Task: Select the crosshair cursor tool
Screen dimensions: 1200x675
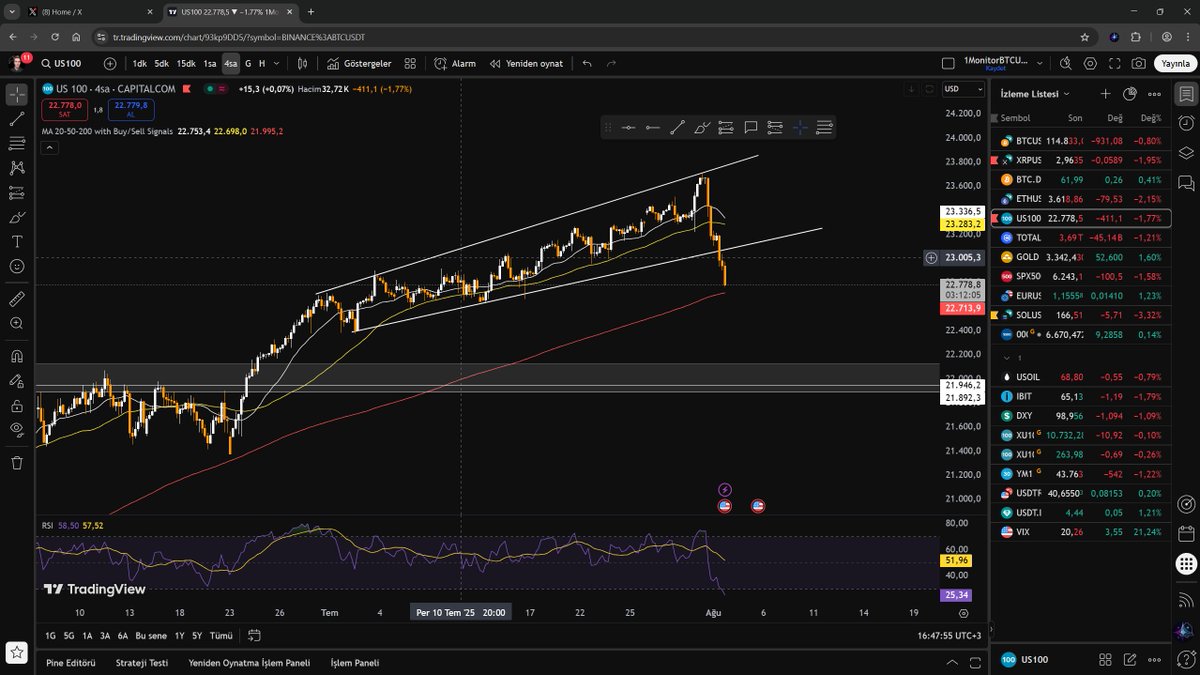Action: tap(17, 94)
